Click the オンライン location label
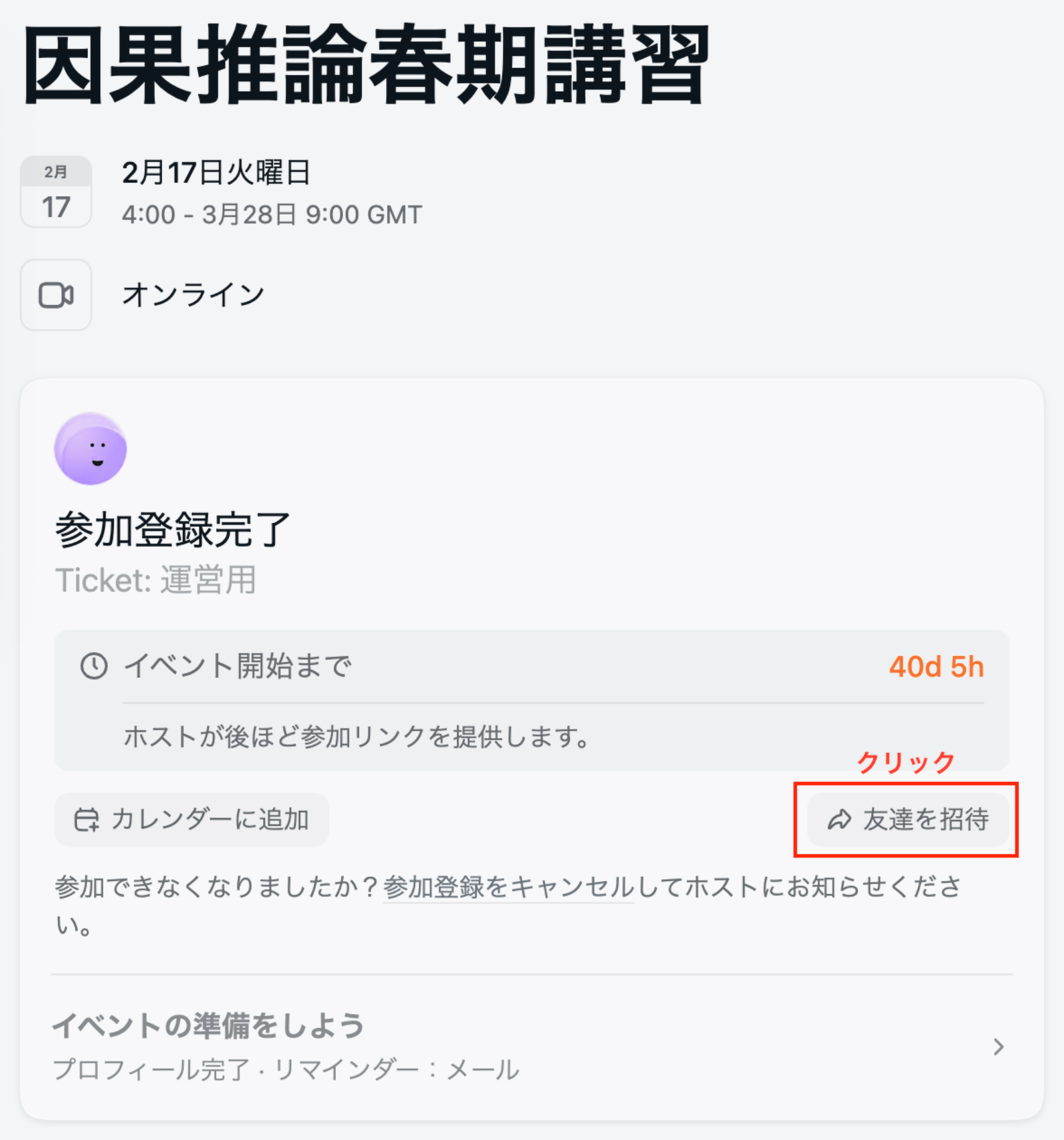This screenshot has height=1140, width=1064. 194,295
